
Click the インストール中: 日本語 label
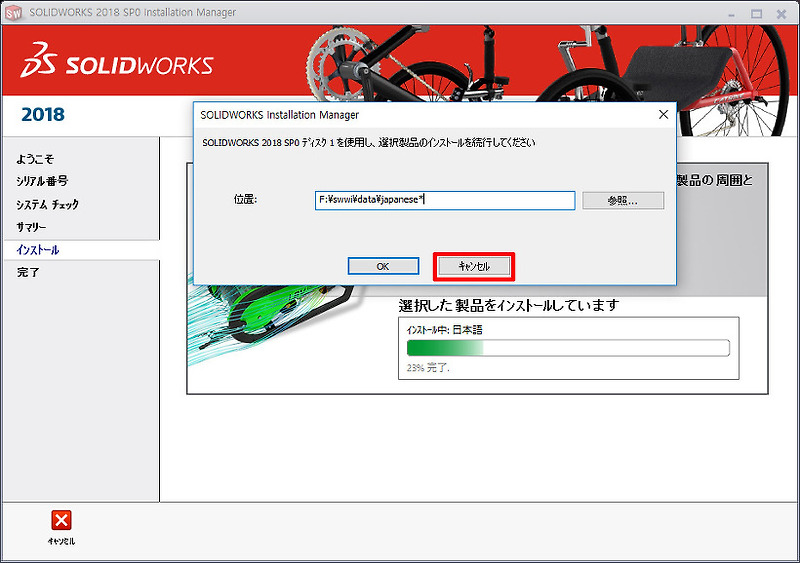click(x=444, y=330)
